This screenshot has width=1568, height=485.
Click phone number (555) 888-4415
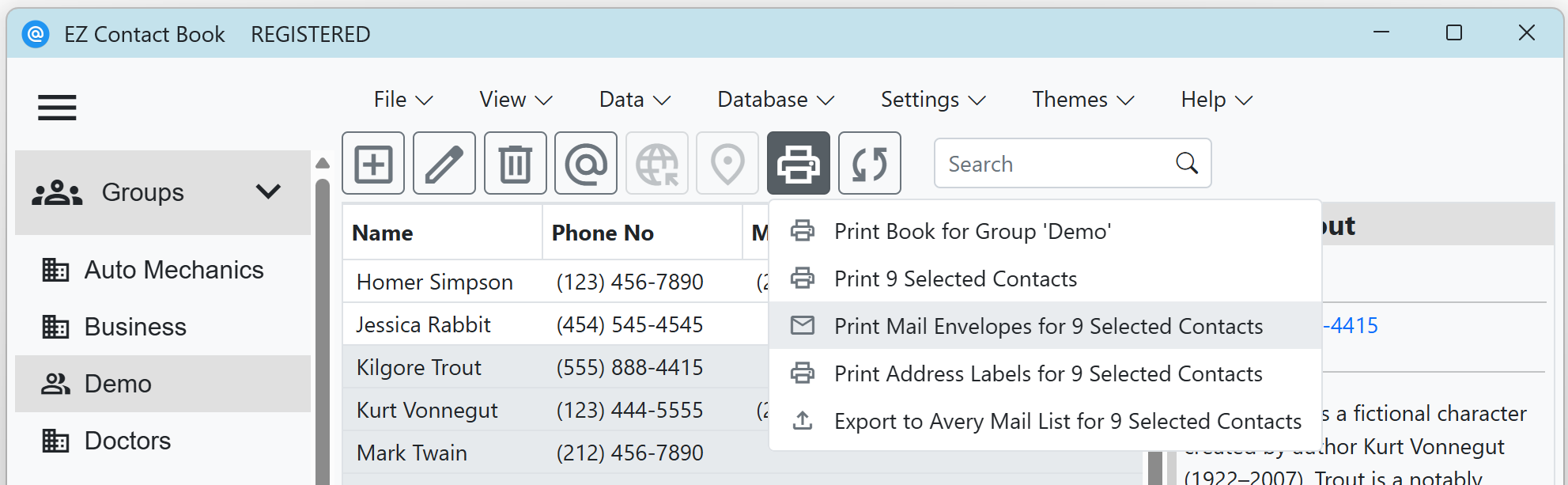tap(629, 367)
